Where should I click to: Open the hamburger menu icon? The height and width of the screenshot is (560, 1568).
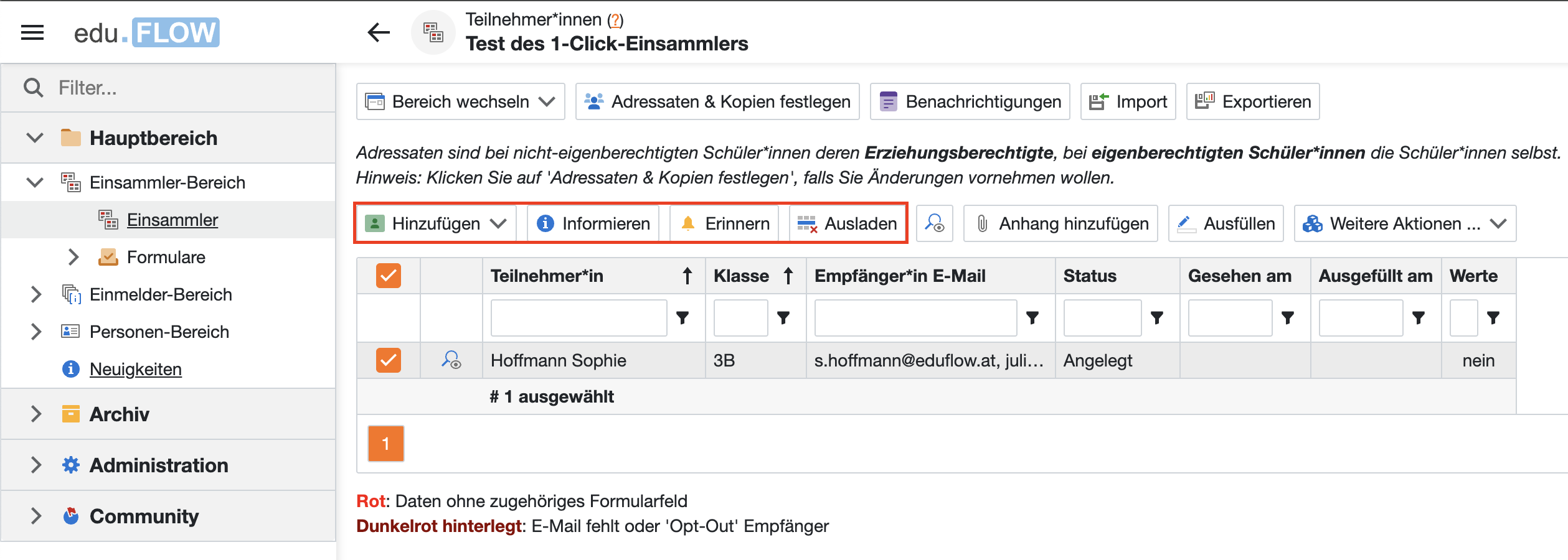coord(32,32)
